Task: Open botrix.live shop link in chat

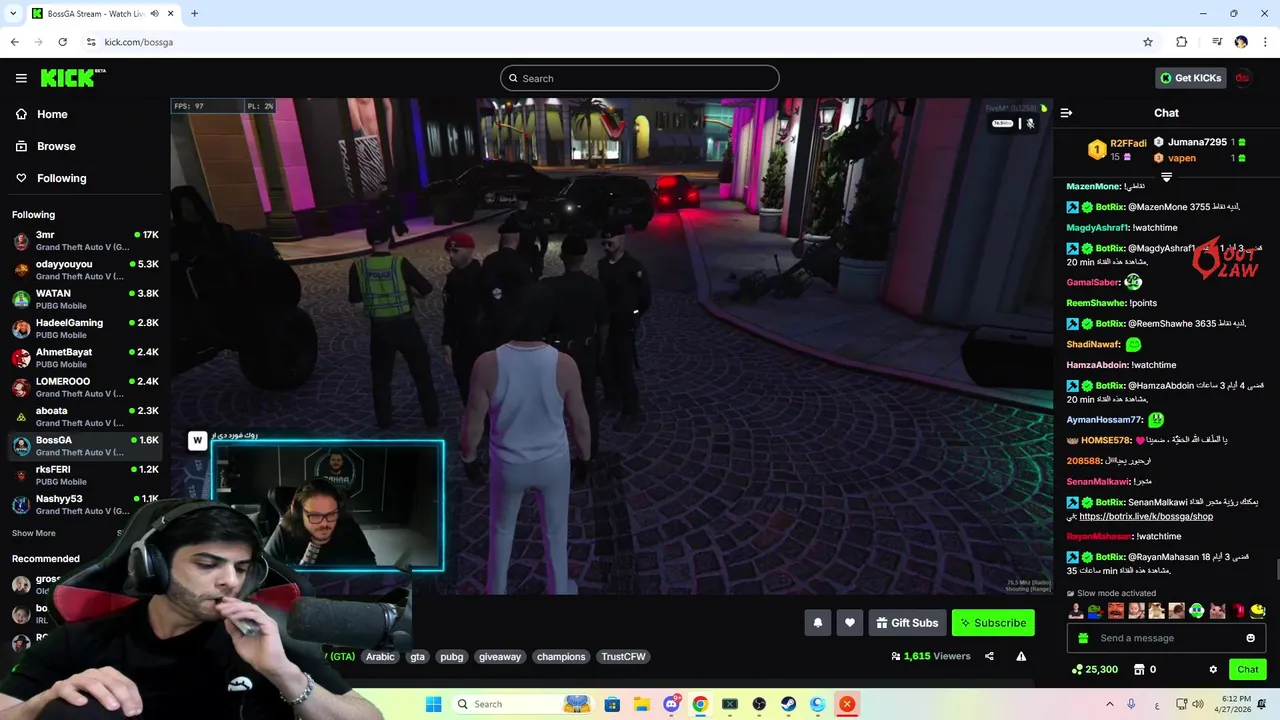Action: pyautogui.click(x=1146, y=517)
